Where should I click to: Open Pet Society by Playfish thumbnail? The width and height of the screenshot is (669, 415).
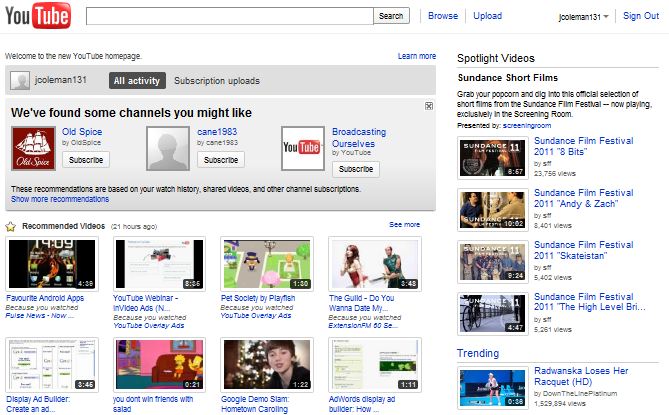tap(267, 264)
